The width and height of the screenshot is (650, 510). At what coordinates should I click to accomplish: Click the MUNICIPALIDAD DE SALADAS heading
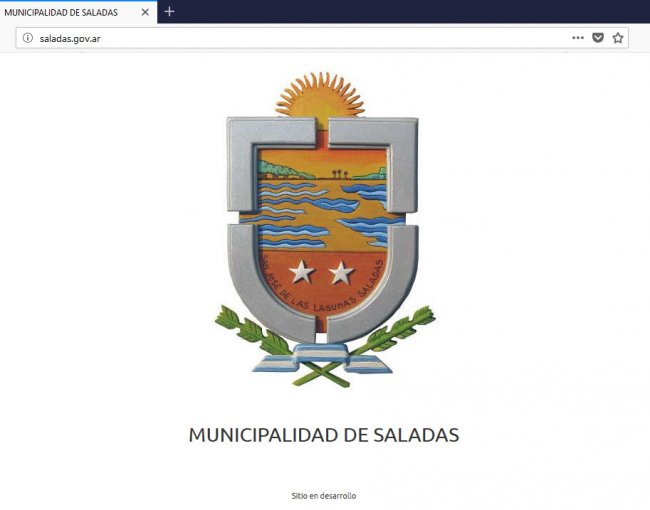coord(324,435)
